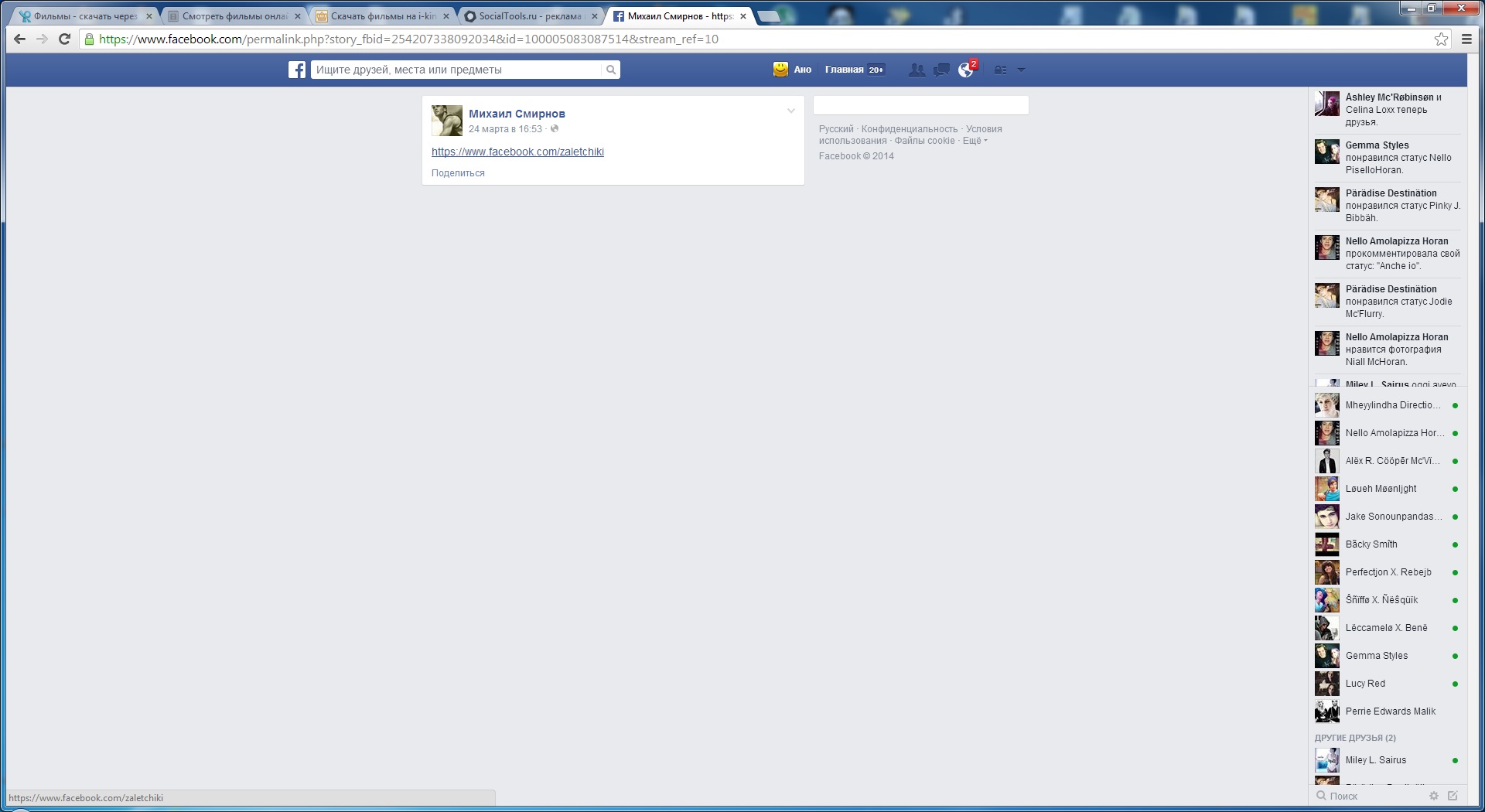Open the messages icon in the header

pos(941,70)
